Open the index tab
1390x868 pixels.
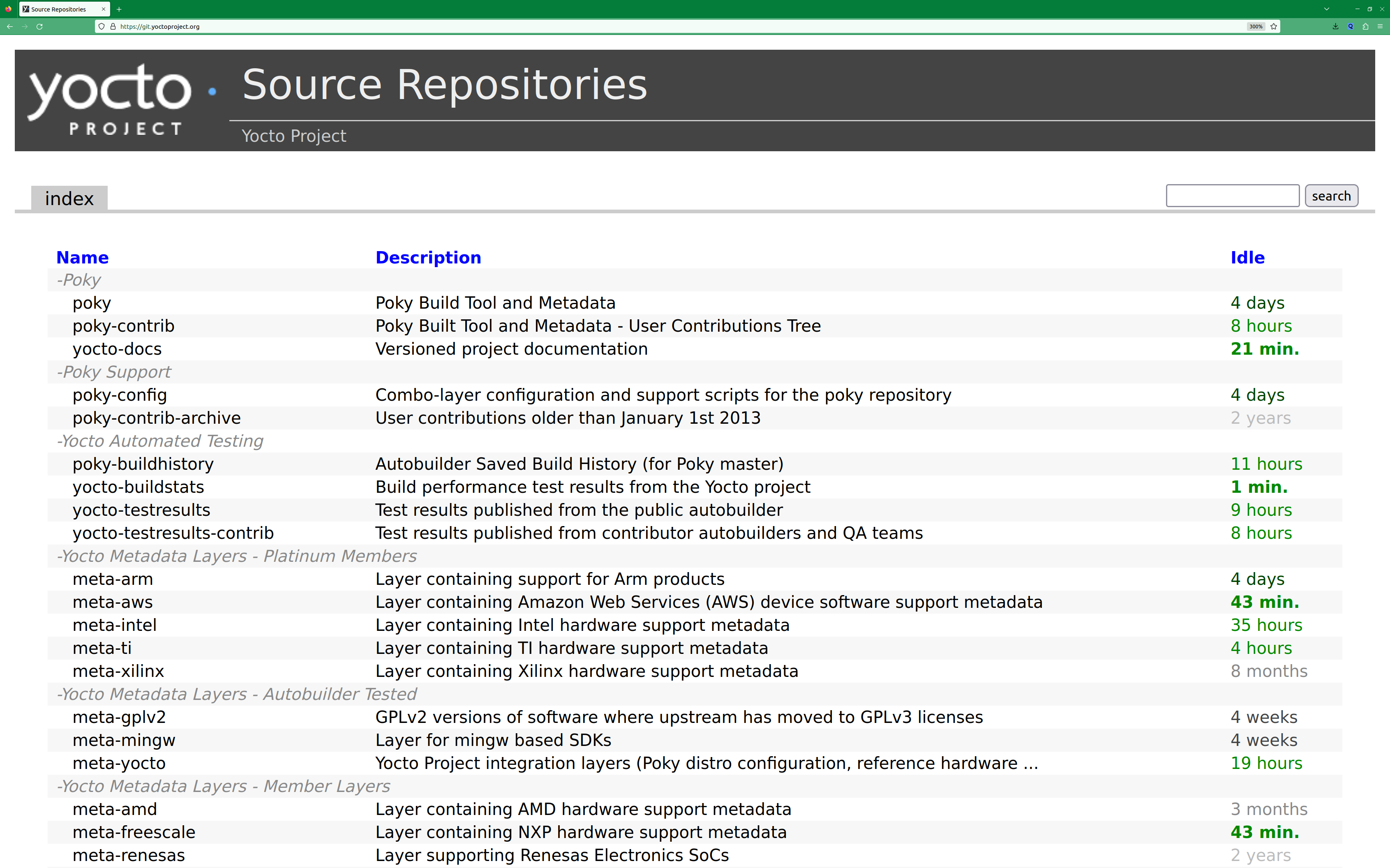tap(69, 199)
